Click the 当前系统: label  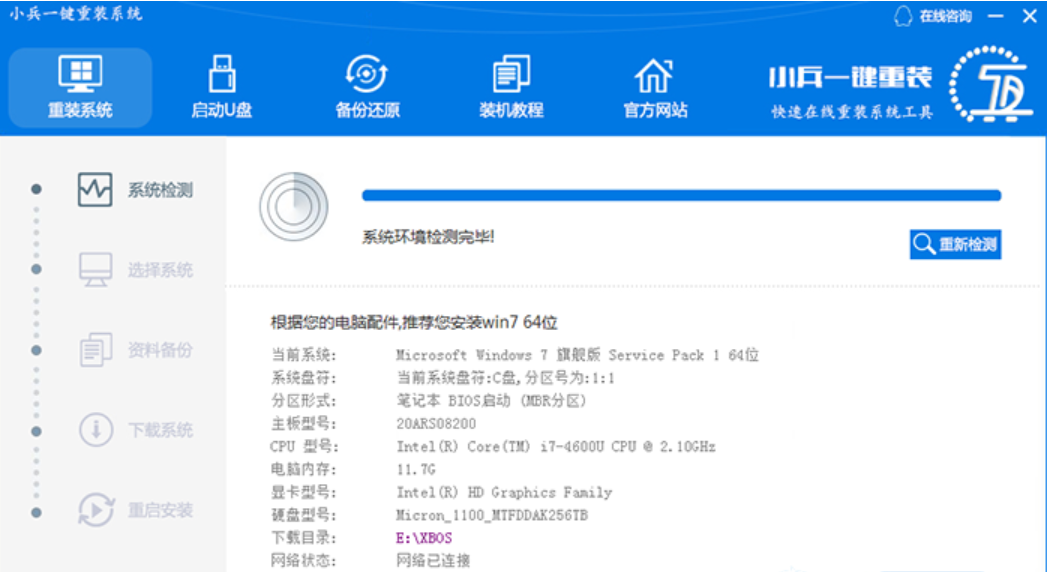[304, 355]
